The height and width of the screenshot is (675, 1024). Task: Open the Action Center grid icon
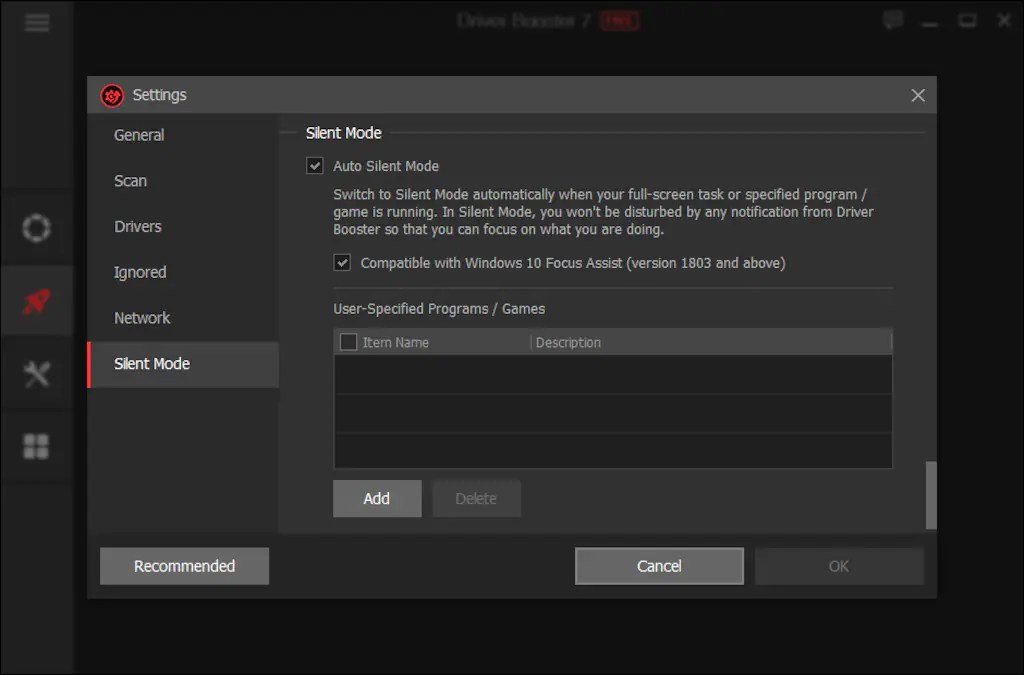click(x=37, y=447)
